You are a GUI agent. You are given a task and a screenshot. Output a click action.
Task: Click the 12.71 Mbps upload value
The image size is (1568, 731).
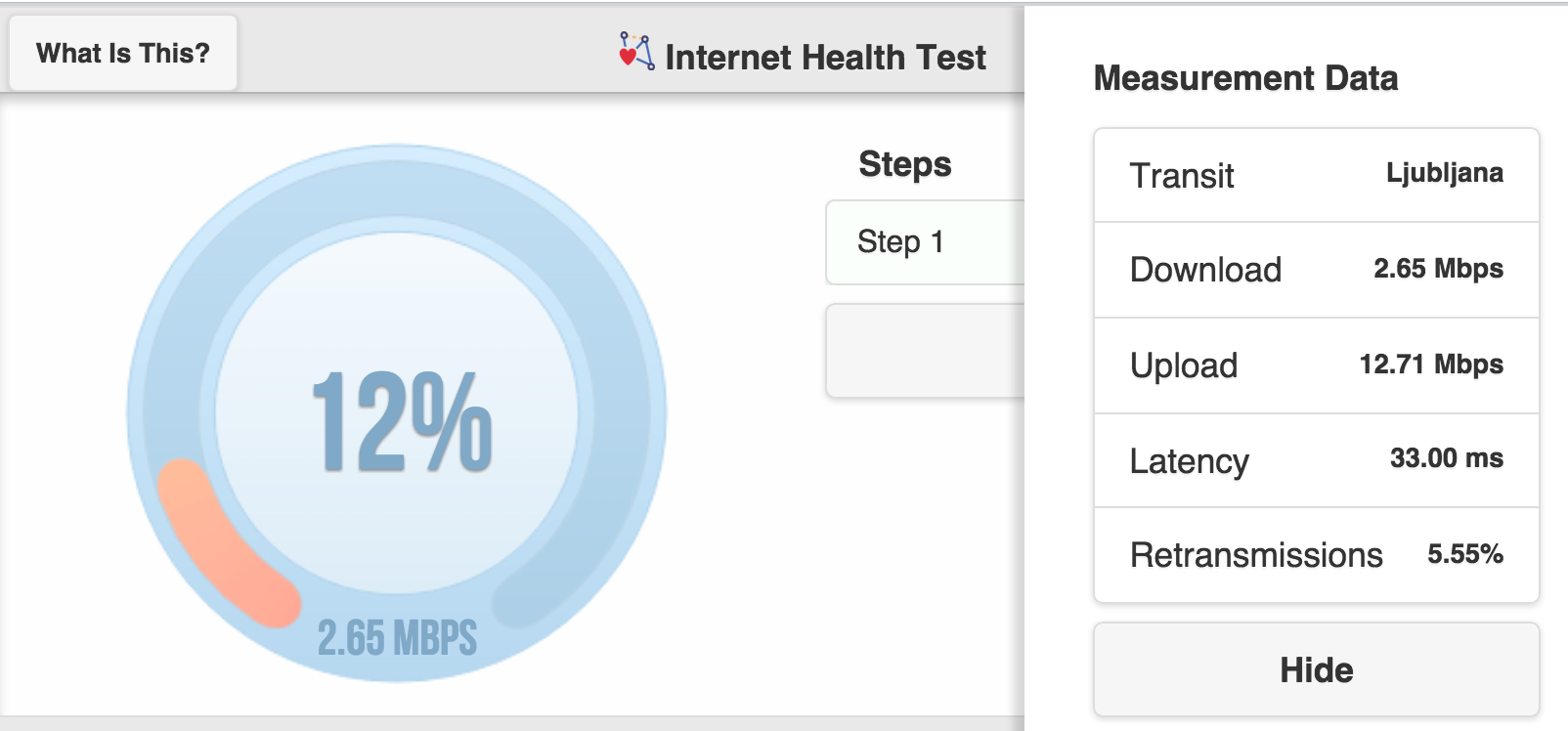click(1431, 365)
